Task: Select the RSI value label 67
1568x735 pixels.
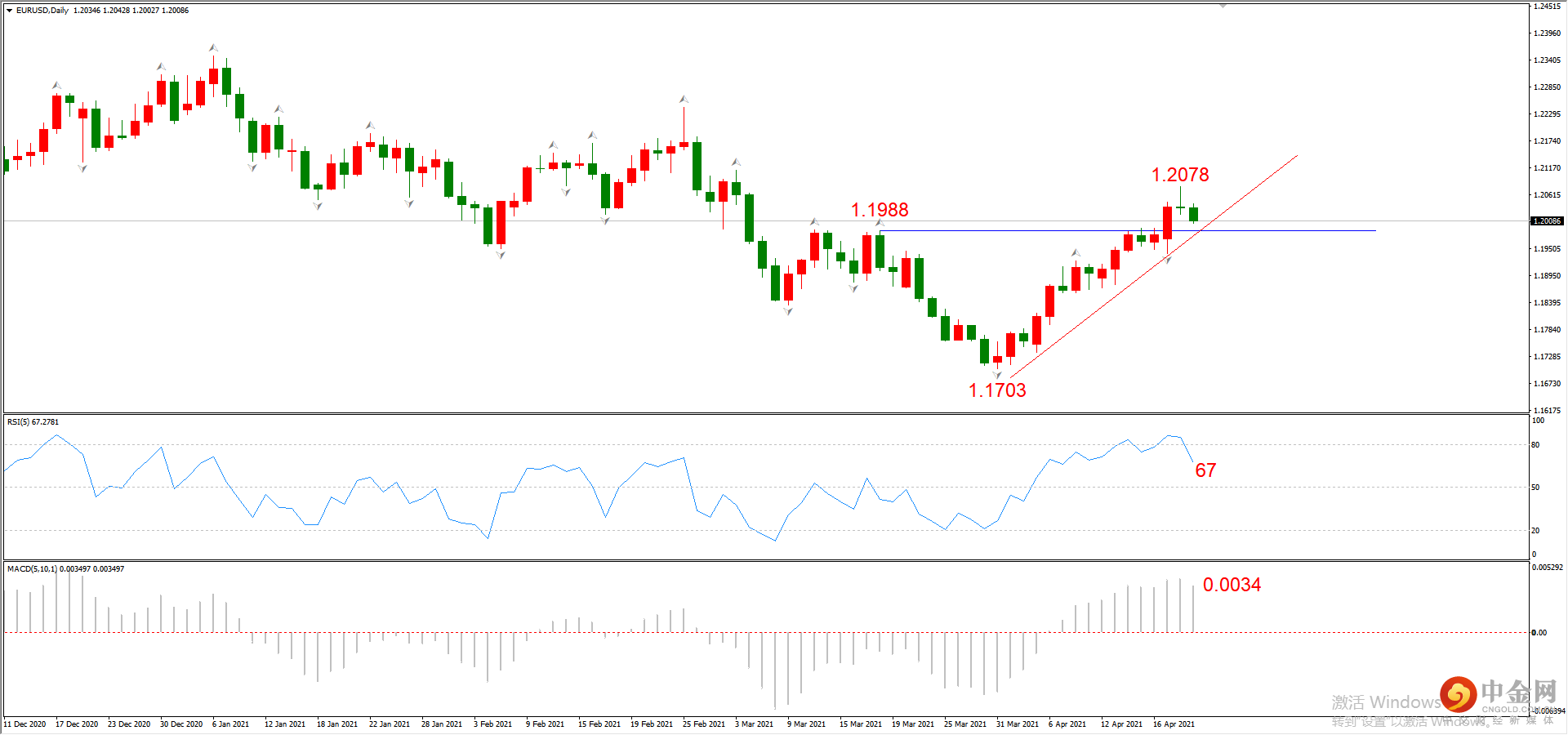Action: tap(1205, 470)
